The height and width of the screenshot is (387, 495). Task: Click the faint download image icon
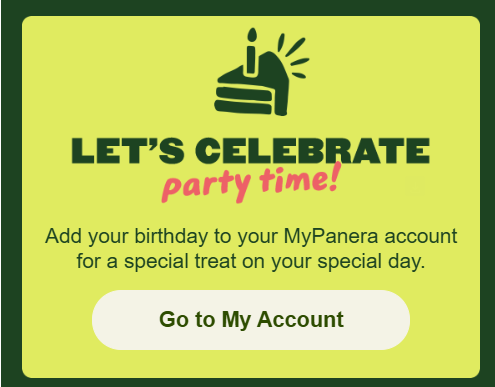click(x=416, y=186)
